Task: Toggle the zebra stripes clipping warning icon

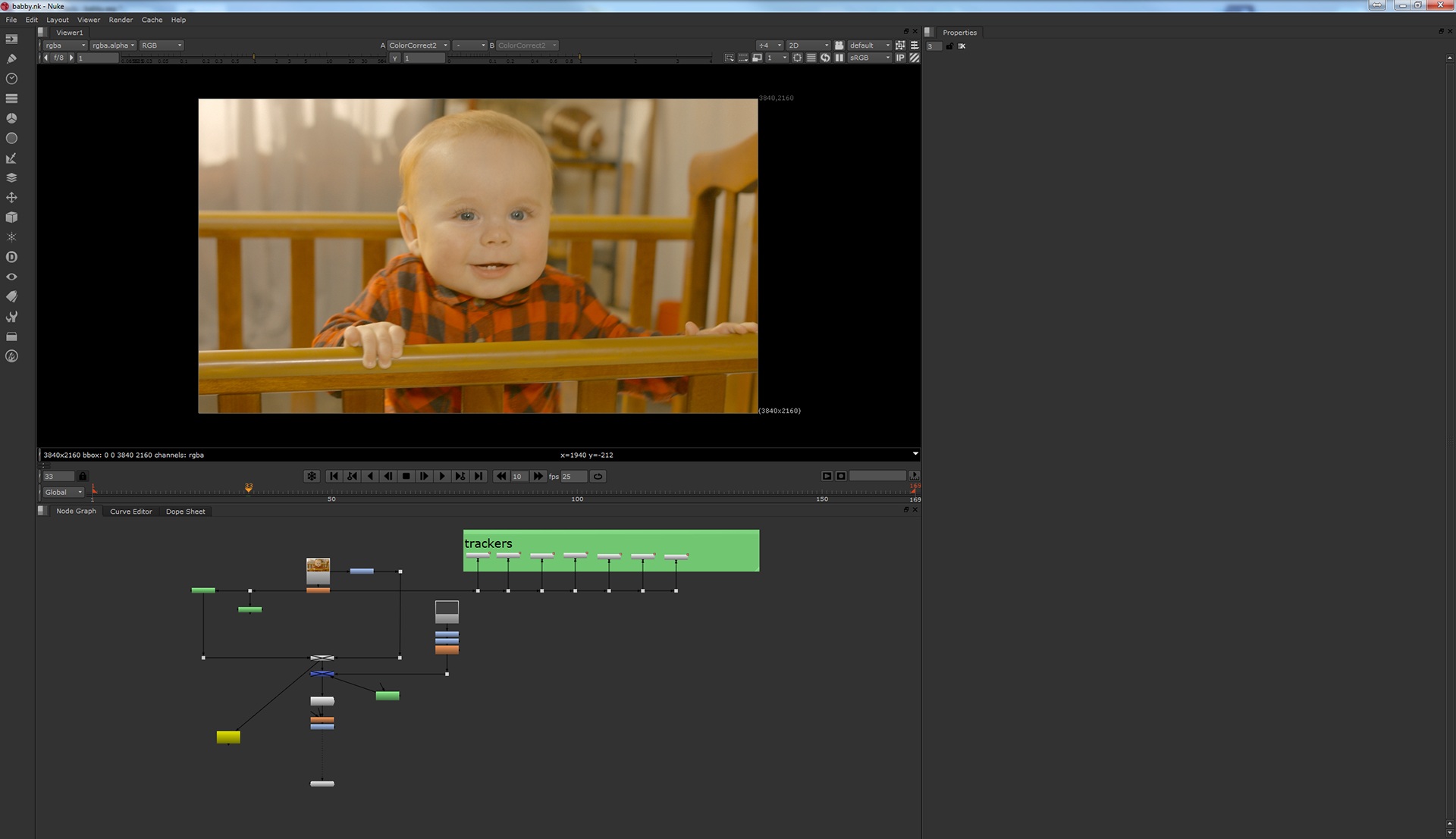Action: 915,58
